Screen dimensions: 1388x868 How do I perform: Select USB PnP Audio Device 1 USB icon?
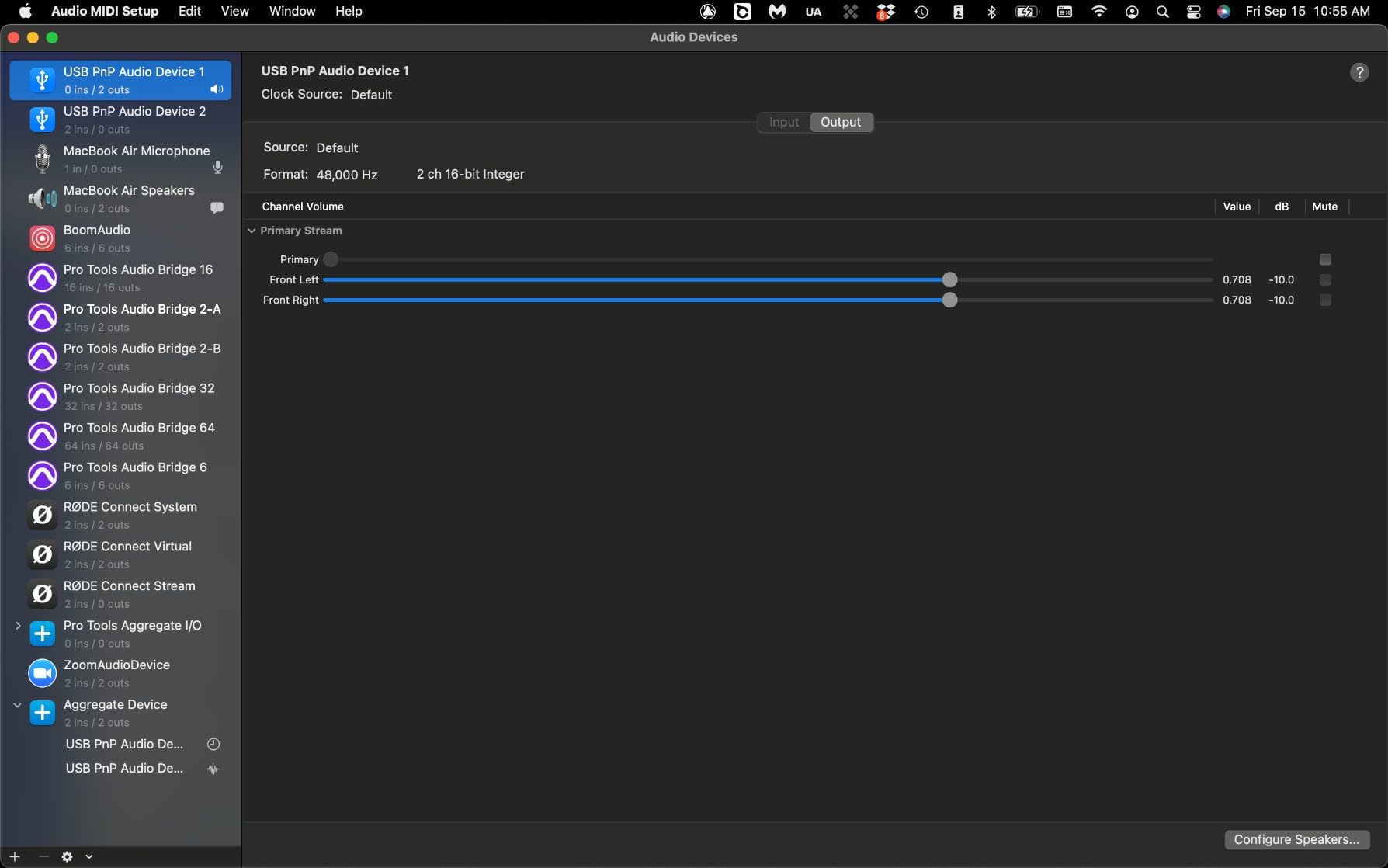coord(42,80)
